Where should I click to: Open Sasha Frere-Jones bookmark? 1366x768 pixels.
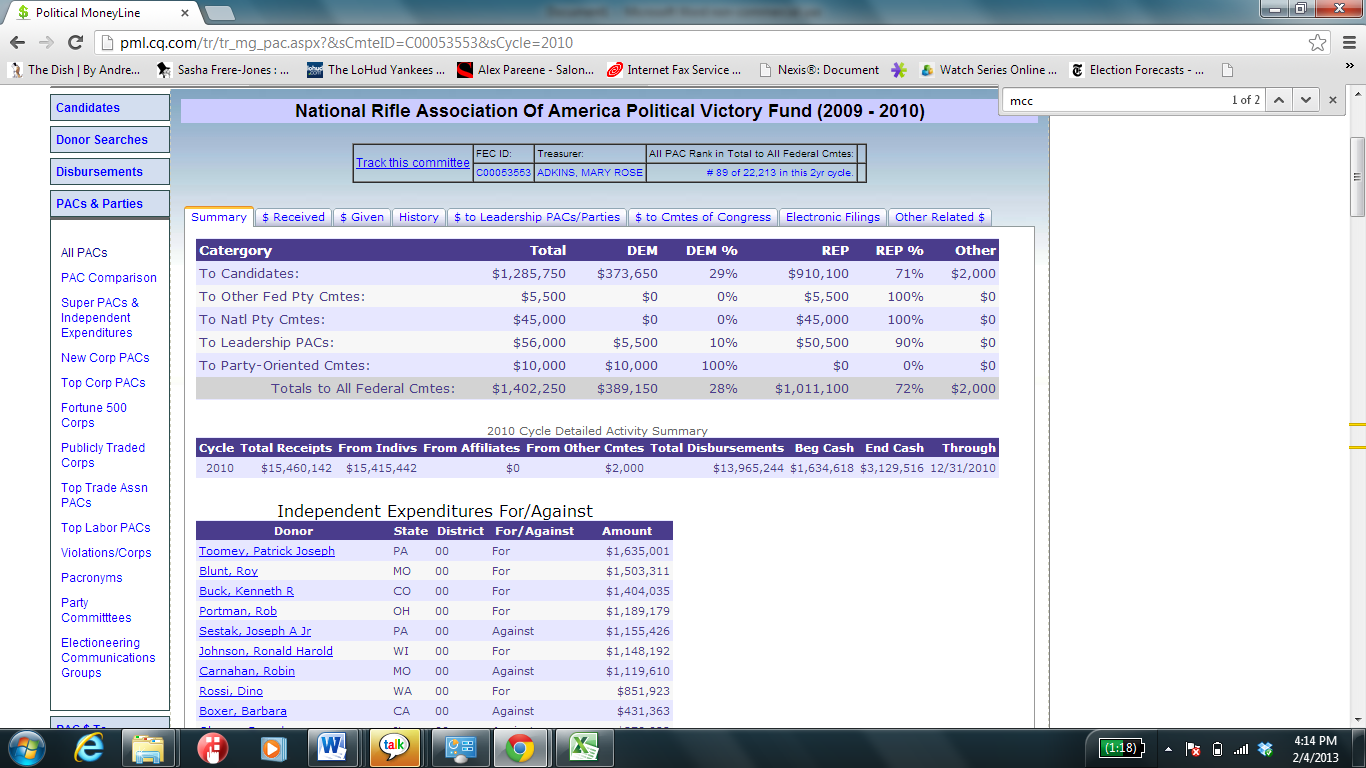coord(223,70)
